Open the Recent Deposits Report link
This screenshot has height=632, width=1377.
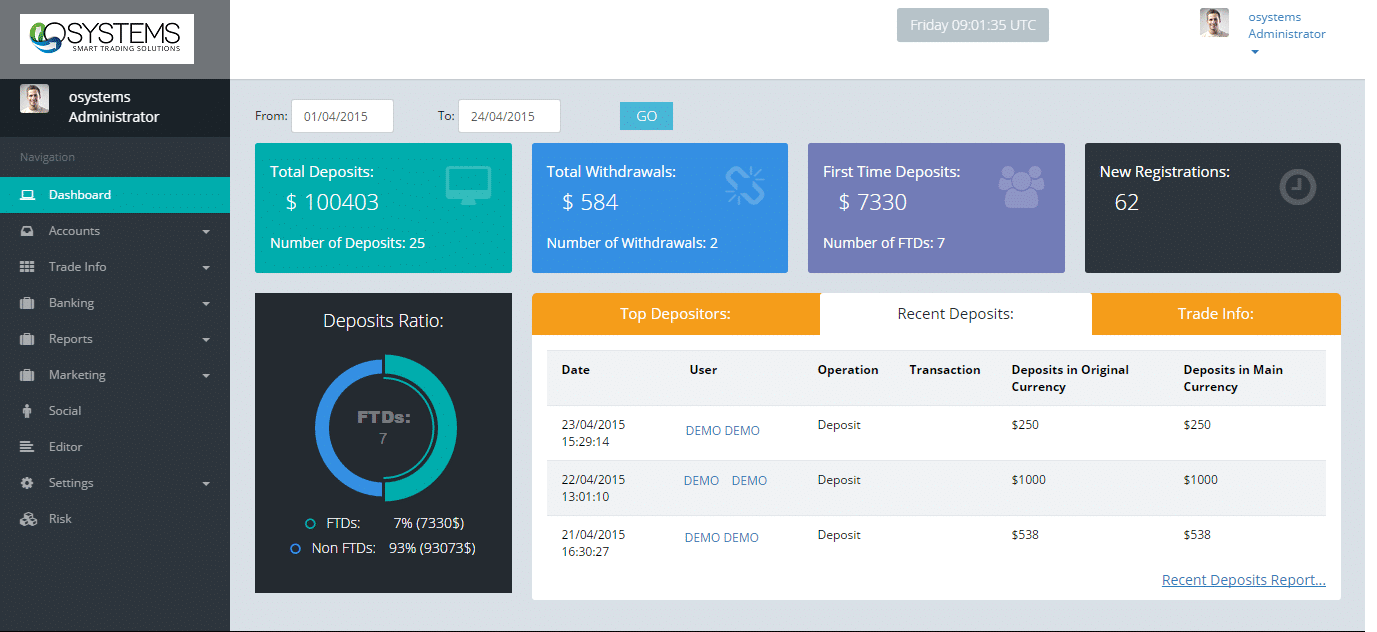coord(1243,580)
